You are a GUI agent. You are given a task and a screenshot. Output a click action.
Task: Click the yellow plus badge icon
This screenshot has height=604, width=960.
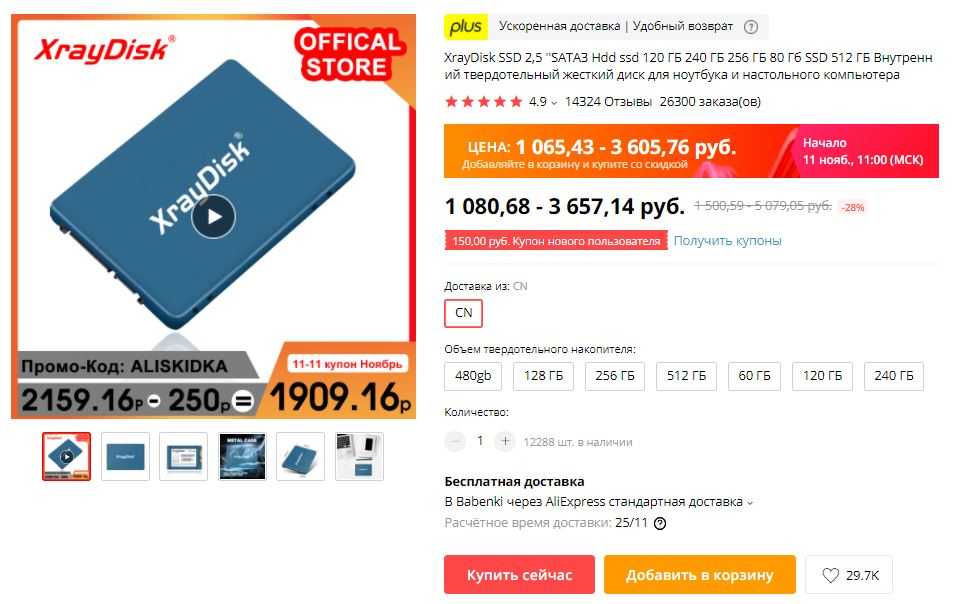pos(466,26)
